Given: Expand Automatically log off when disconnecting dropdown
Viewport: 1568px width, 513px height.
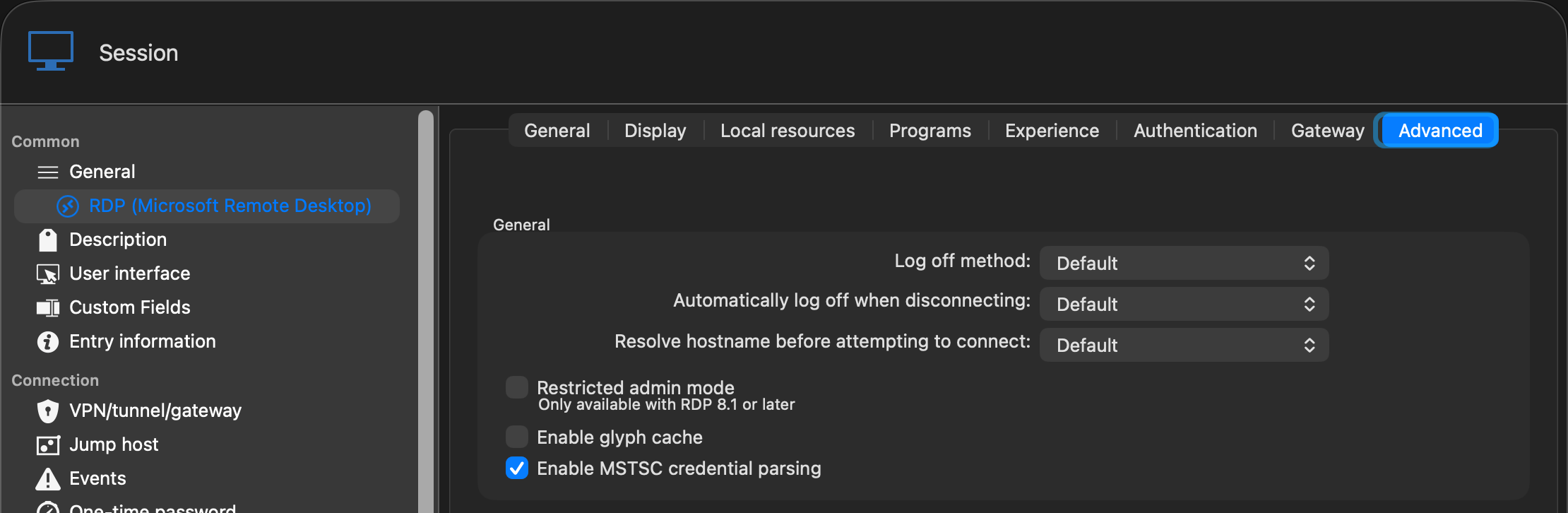Looking at the screenshot, I should point(1184,304).
